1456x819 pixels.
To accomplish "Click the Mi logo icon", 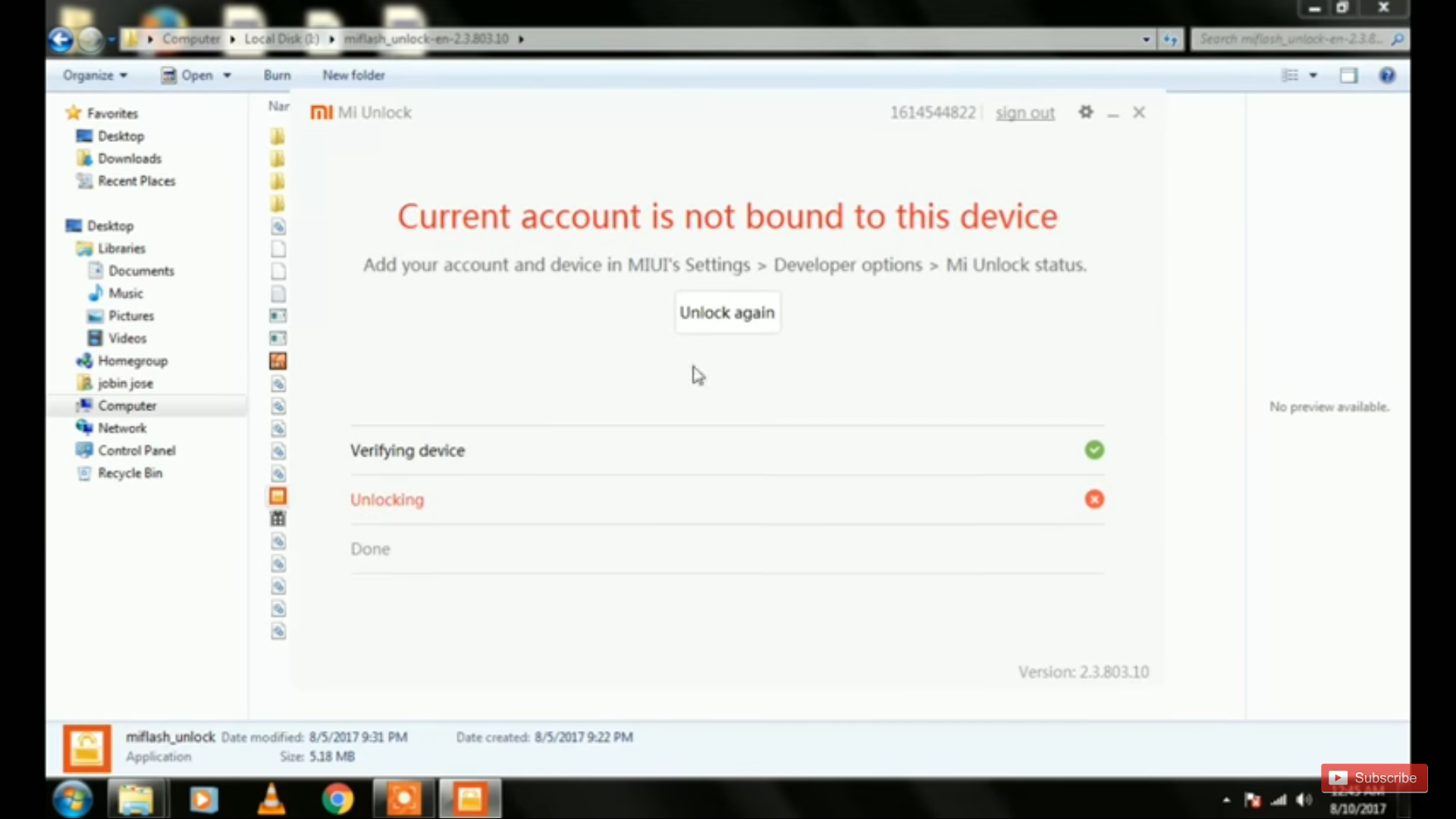I will point(322,112).
